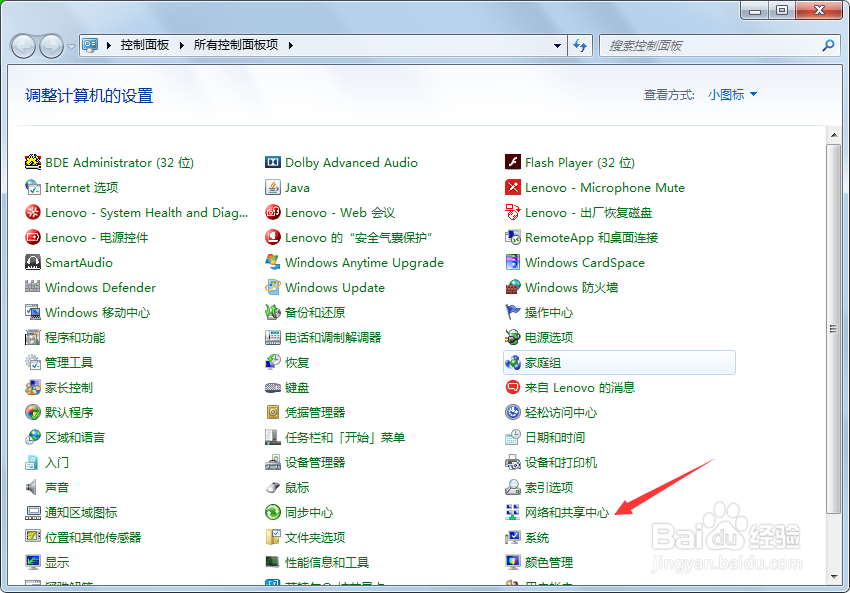Click the Windows 防火墙 icon
The height and width of the screenshot is (593, 850).
513,287
